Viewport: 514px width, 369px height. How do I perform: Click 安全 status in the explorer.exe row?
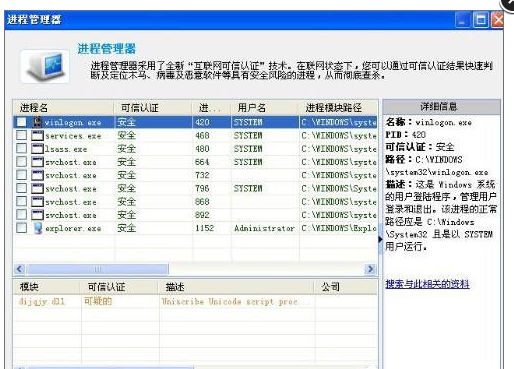127,228
